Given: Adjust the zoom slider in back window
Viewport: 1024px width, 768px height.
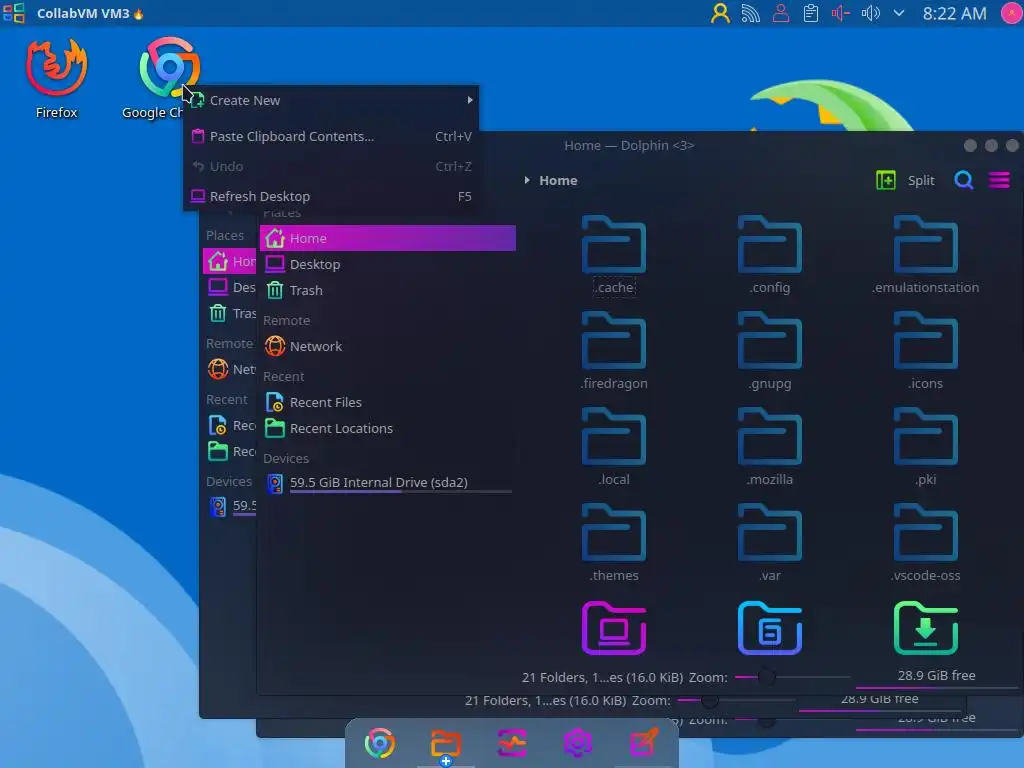Looking at the screenshot, I should [x=736, y=701].
